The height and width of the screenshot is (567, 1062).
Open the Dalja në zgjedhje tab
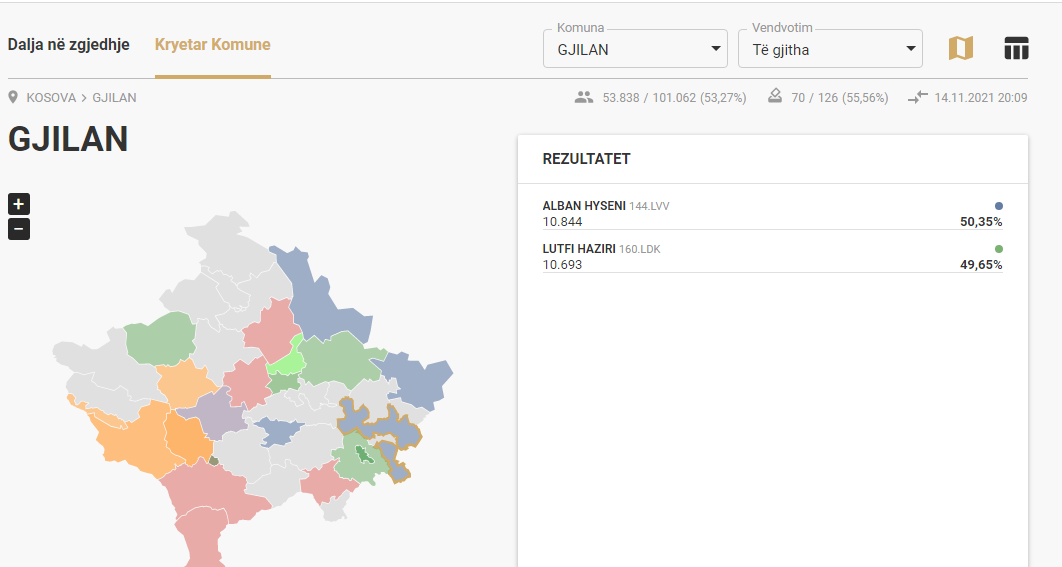click(68, 45)
